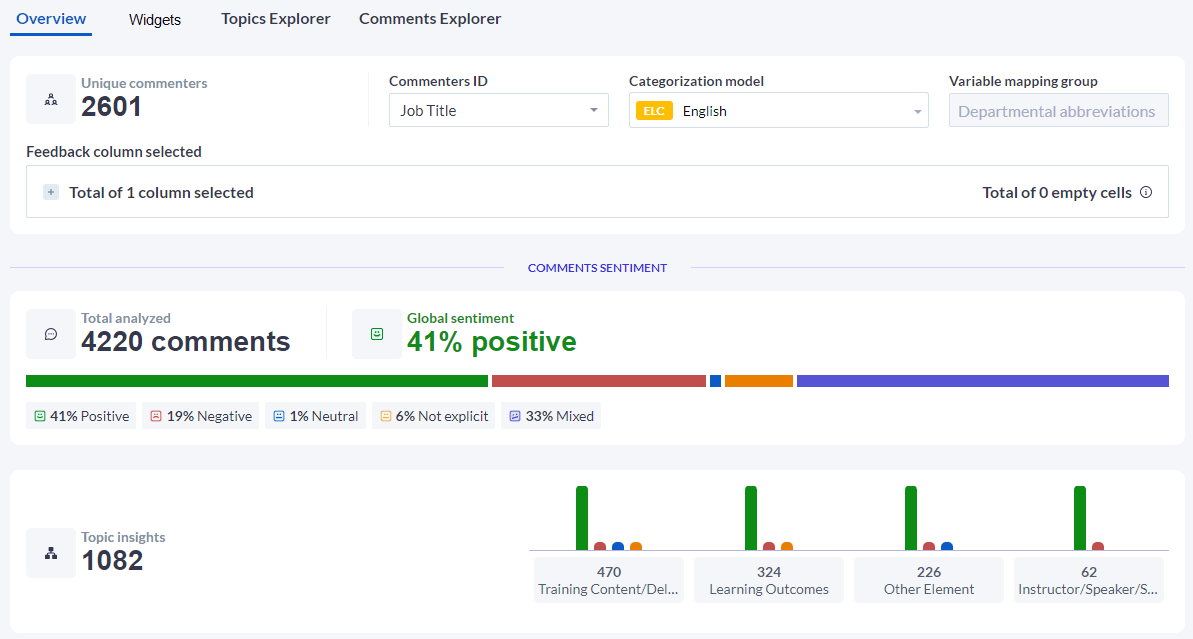This screenshot has width=1193, height=639.
Task: Click the orange not explicit bar segment
Action: point(759,381)
